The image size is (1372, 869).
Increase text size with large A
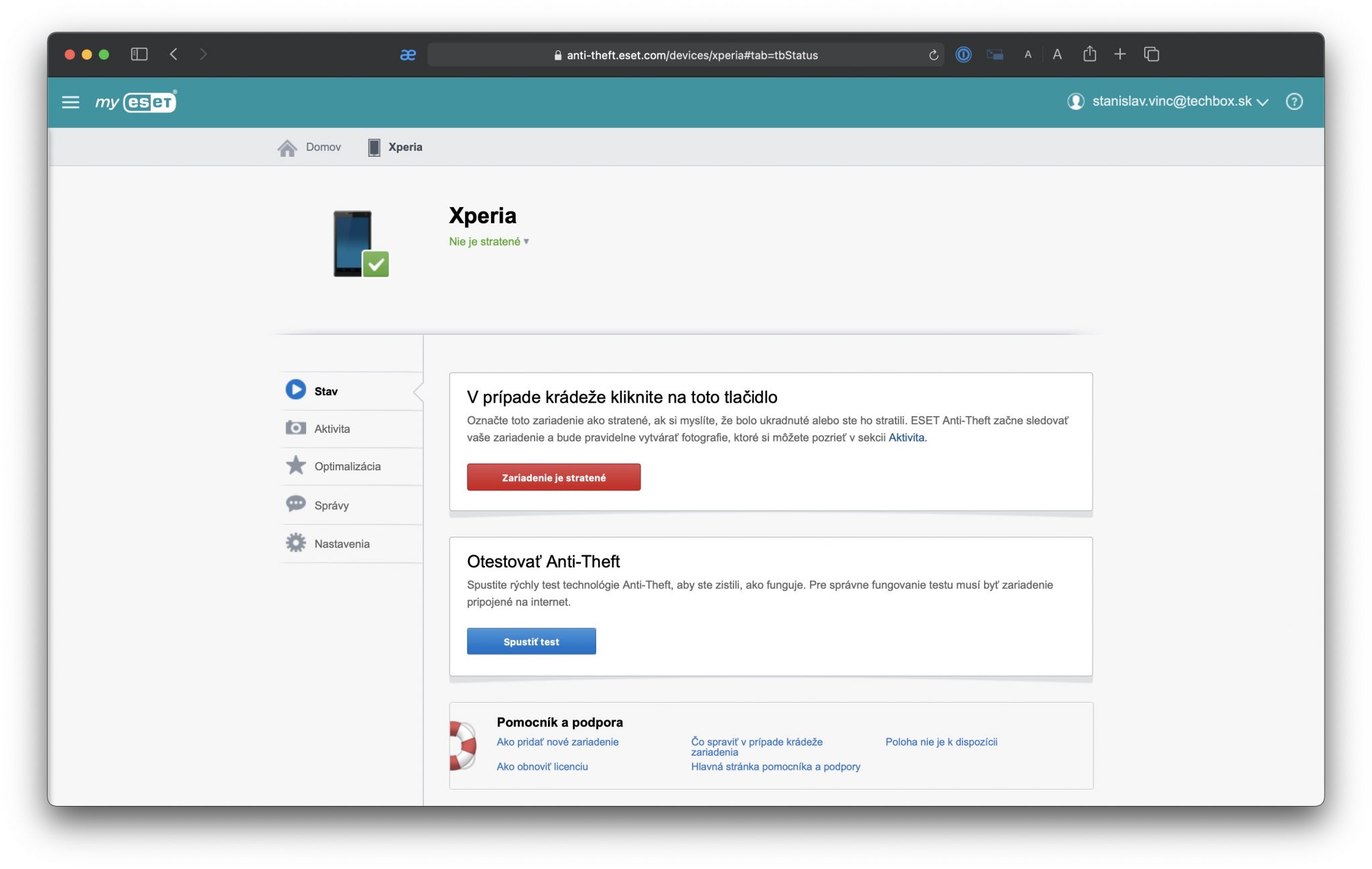(x=1057, y=55)
